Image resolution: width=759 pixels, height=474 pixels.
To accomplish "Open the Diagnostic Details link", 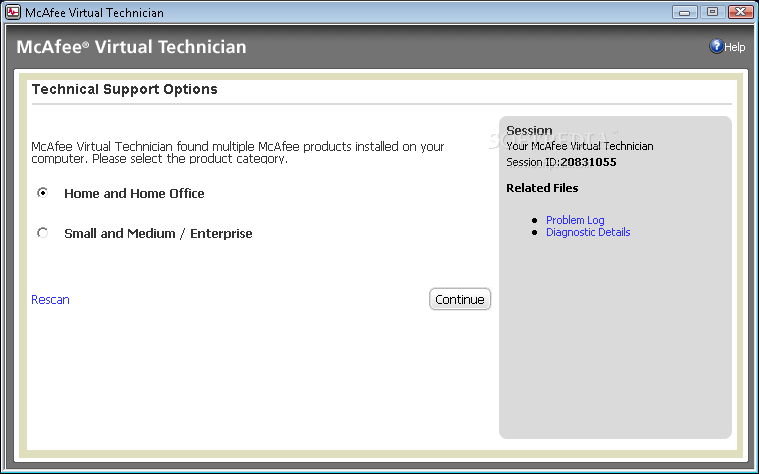I will pyautogui.click(x=588, y=232).
